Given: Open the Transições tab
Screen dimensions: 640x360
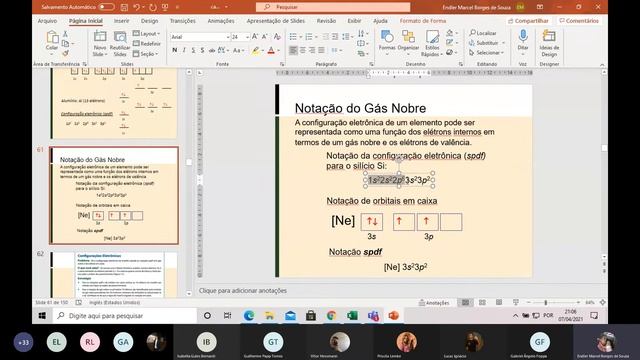Looking at the screenshot, I should click(x=182, y=21).
